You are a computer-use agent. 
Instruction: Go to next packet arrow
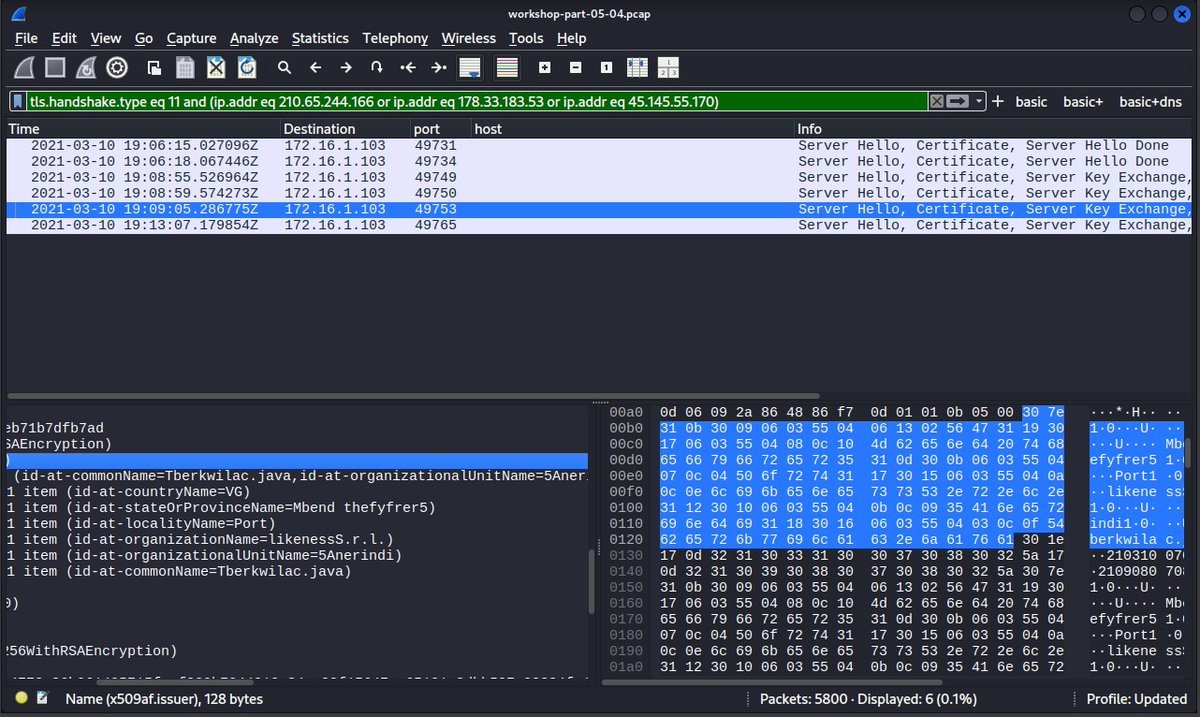(x=346, y=68)
